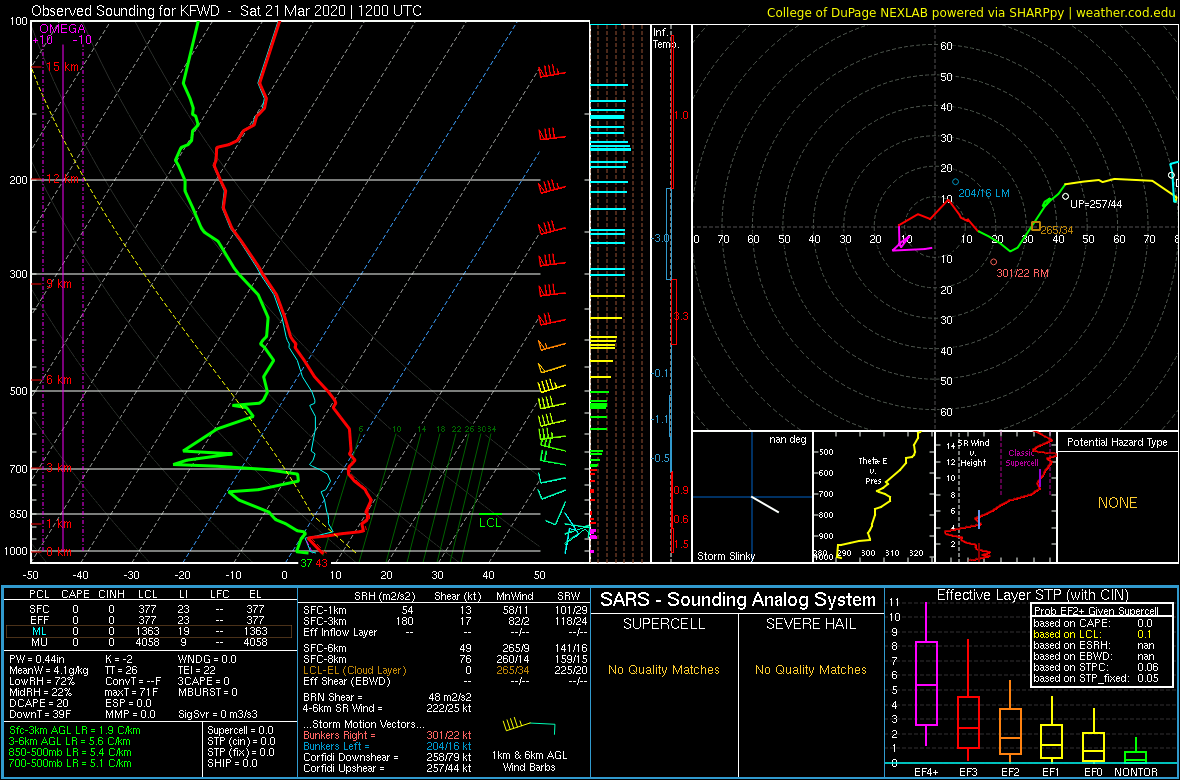The height and width of the screenshot is (780, 1180).
Task: Click the 700-500mb LR lapse rate
Action: pyautogui.click(x=71, y=764)
